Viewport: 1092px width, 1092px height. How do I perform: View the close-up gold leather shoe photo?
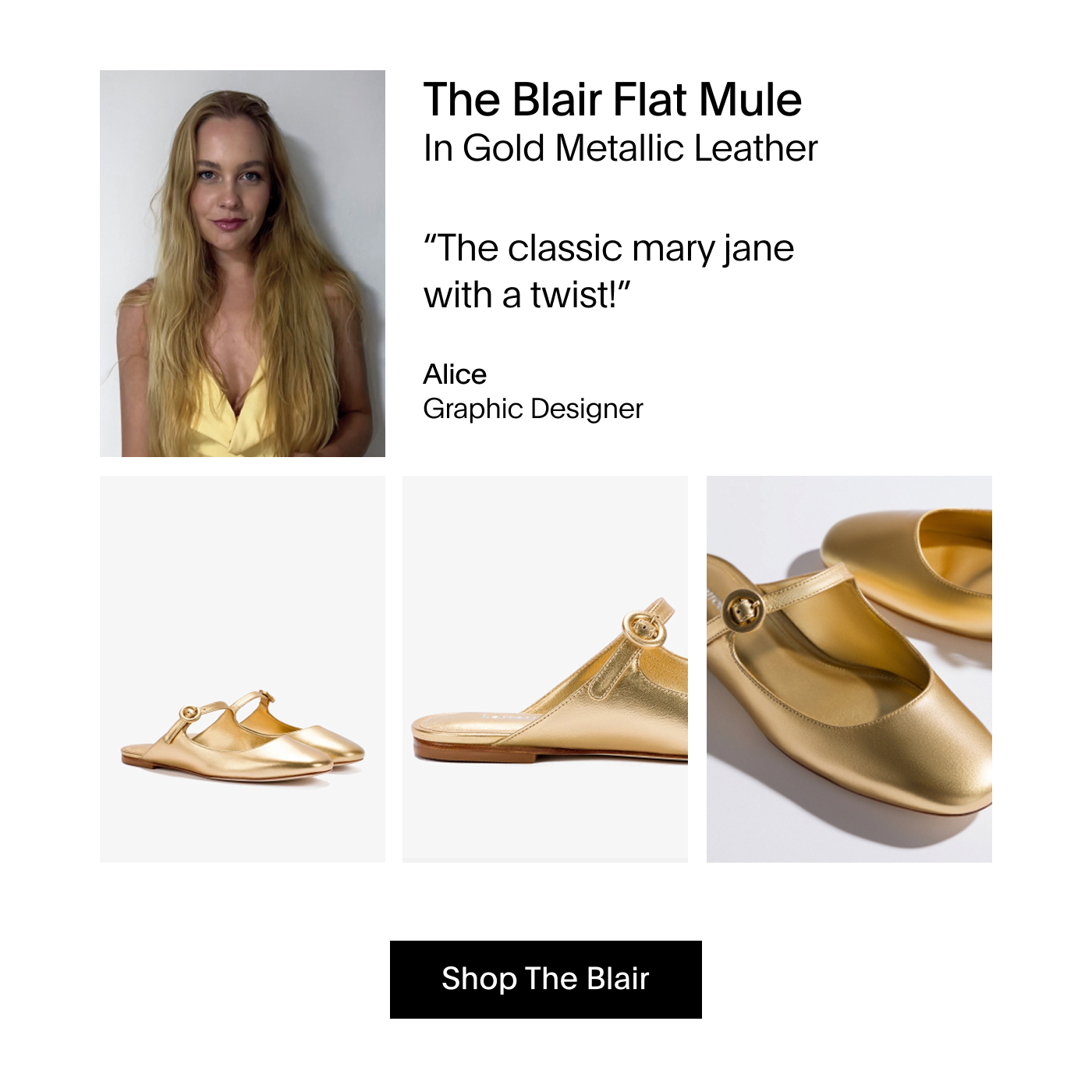click(x=849, y=669)
